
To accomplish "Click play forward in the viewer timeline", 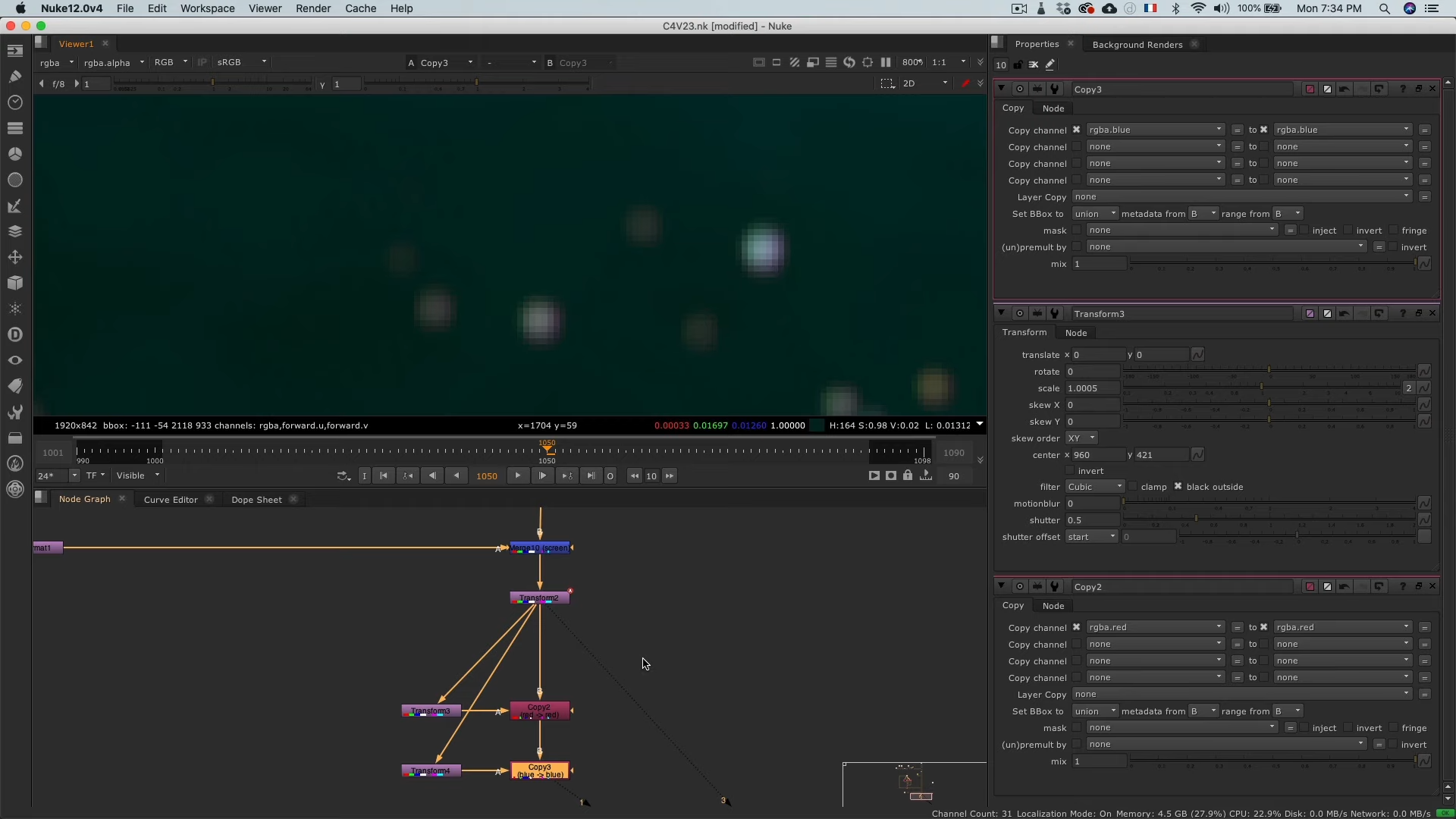I will (518, 475).
